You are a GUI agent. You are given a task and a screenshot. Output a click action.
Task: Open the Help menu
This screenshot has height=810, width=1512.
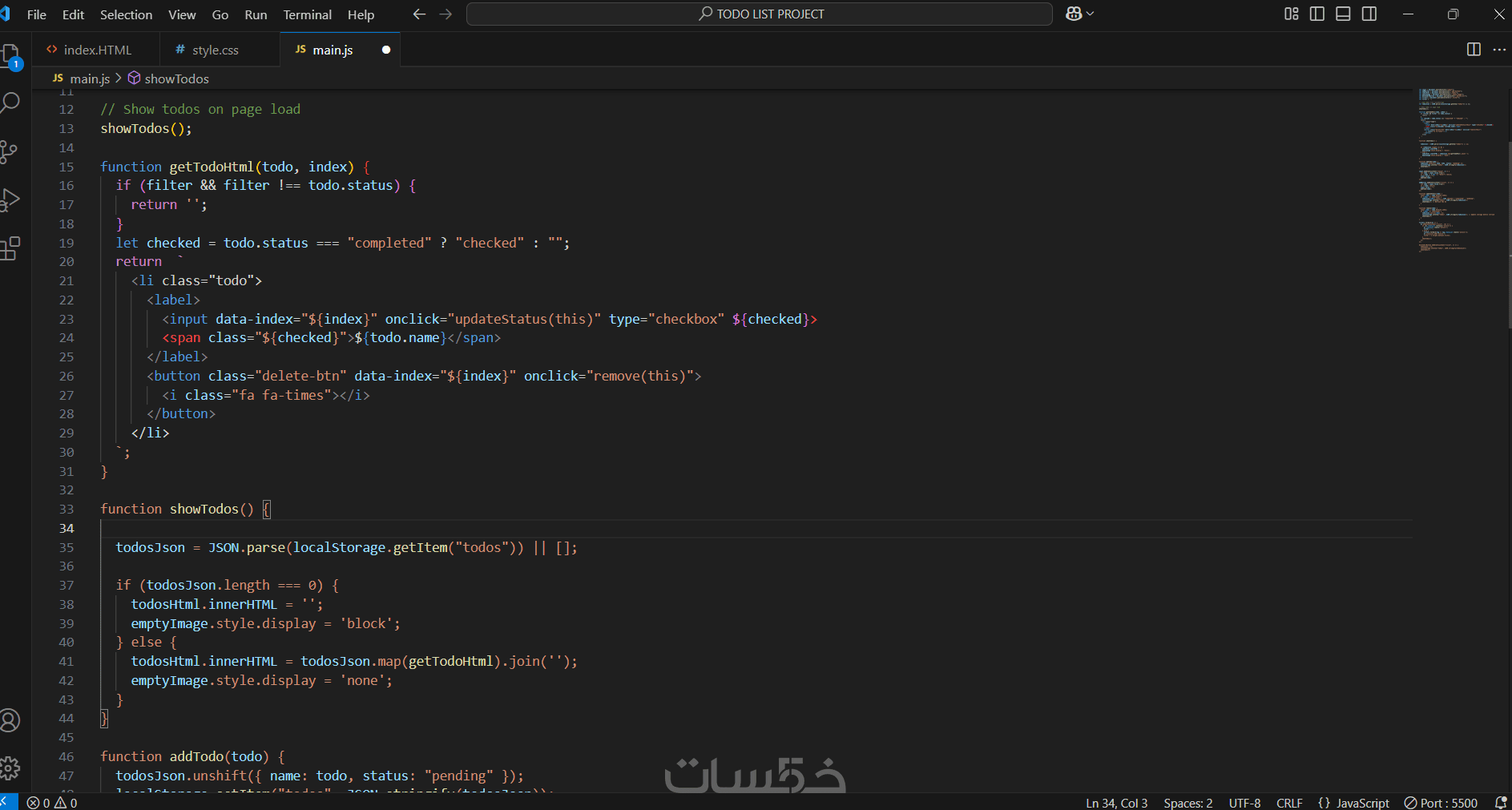click(361, 14)
